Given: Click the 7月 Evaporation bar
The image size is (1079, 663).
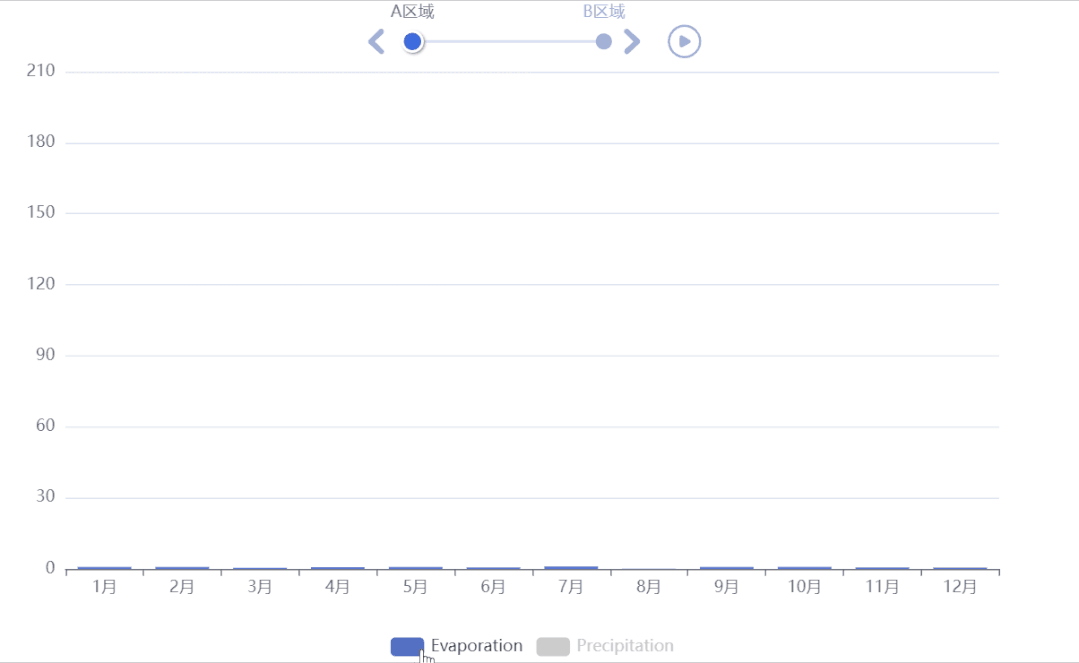Looking at the screenshot, I should (570, 567).
